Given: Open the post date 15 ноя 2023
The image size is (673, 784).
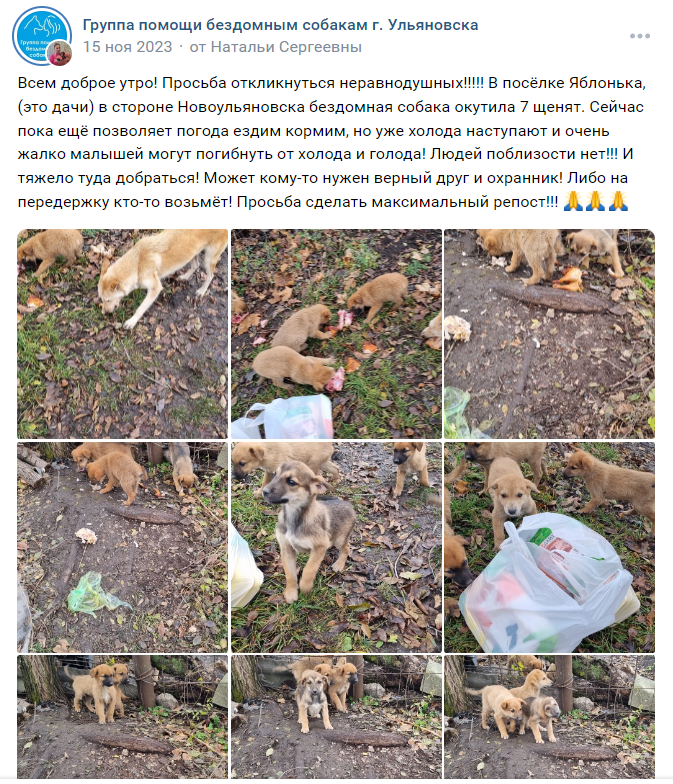Looking at the screenshot, I should click(128, 47).
